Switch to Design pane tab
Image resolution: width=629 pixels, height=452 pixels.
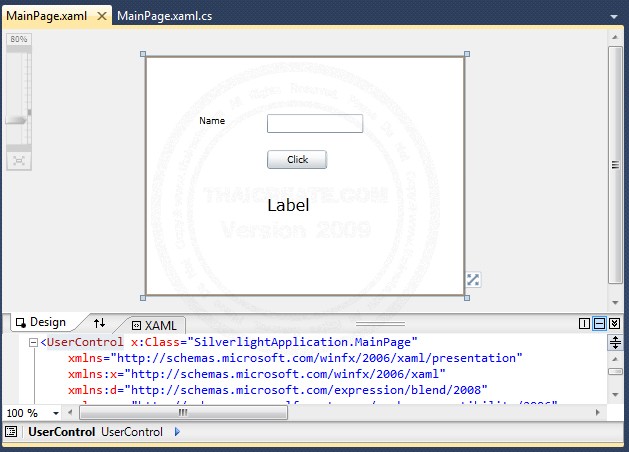[x=41, y=322]
